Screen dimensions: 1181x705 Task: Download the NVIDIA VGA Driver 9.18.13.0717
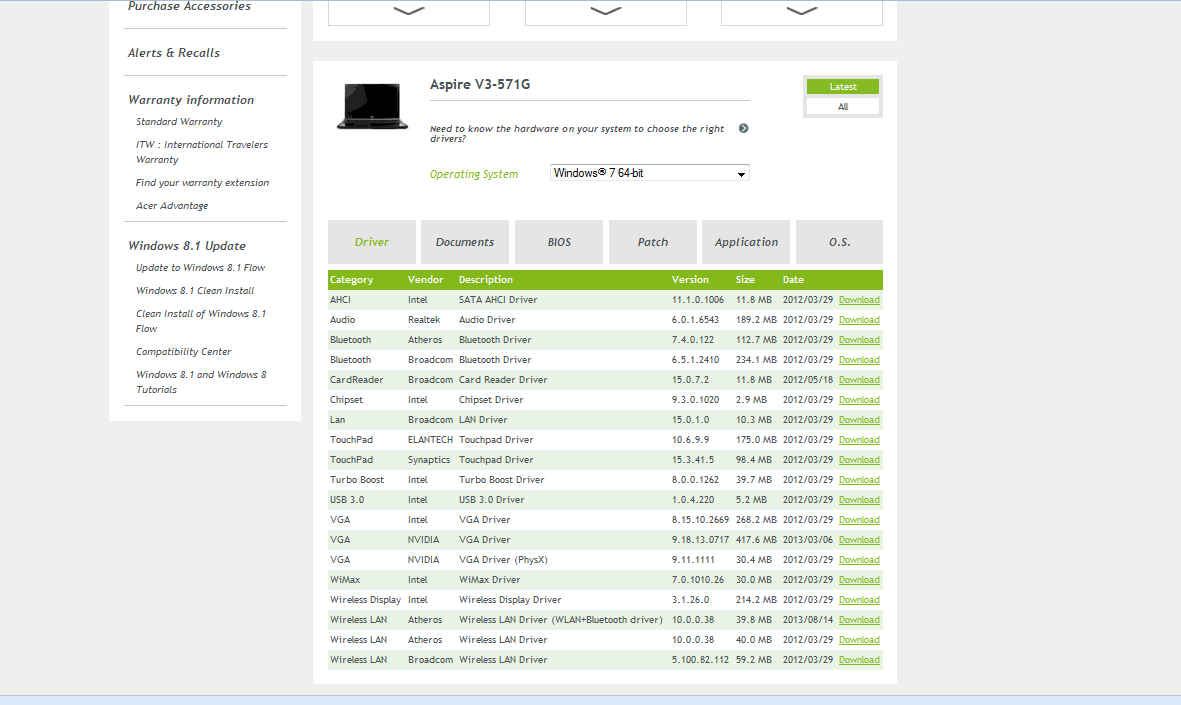click(x=859, y=540)
